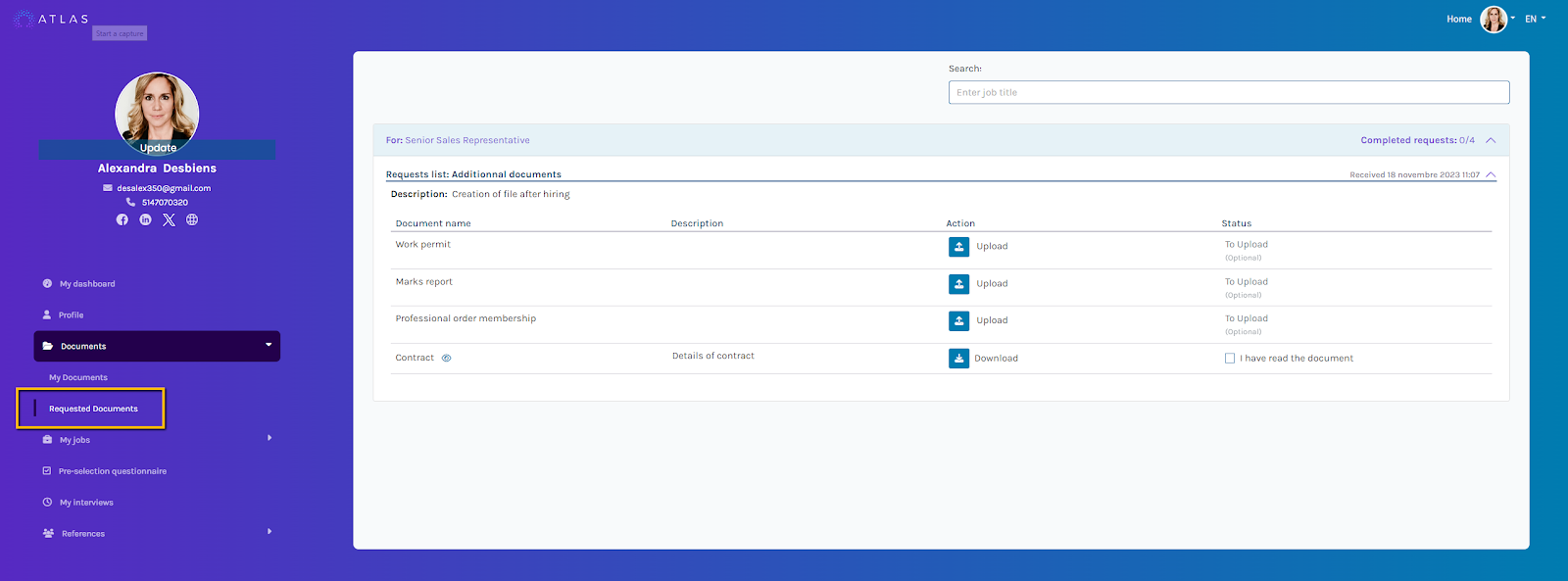Click the 'Professional order membership' document name
Image resolution: width=1568 pixels, height=581 pixels.
[x=465, y=318]
